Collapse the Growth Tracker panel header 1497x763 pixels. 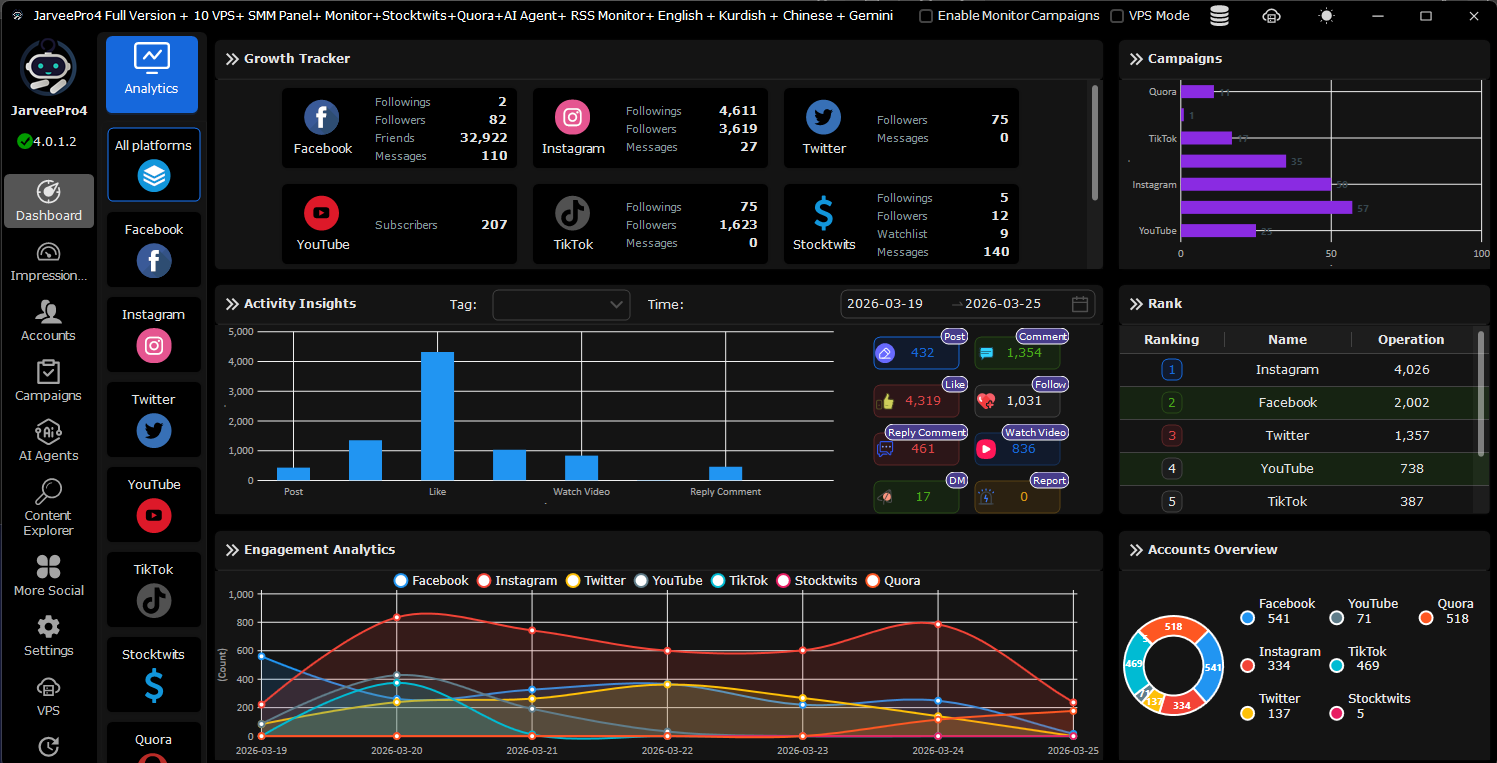click(x=232, y=59)
